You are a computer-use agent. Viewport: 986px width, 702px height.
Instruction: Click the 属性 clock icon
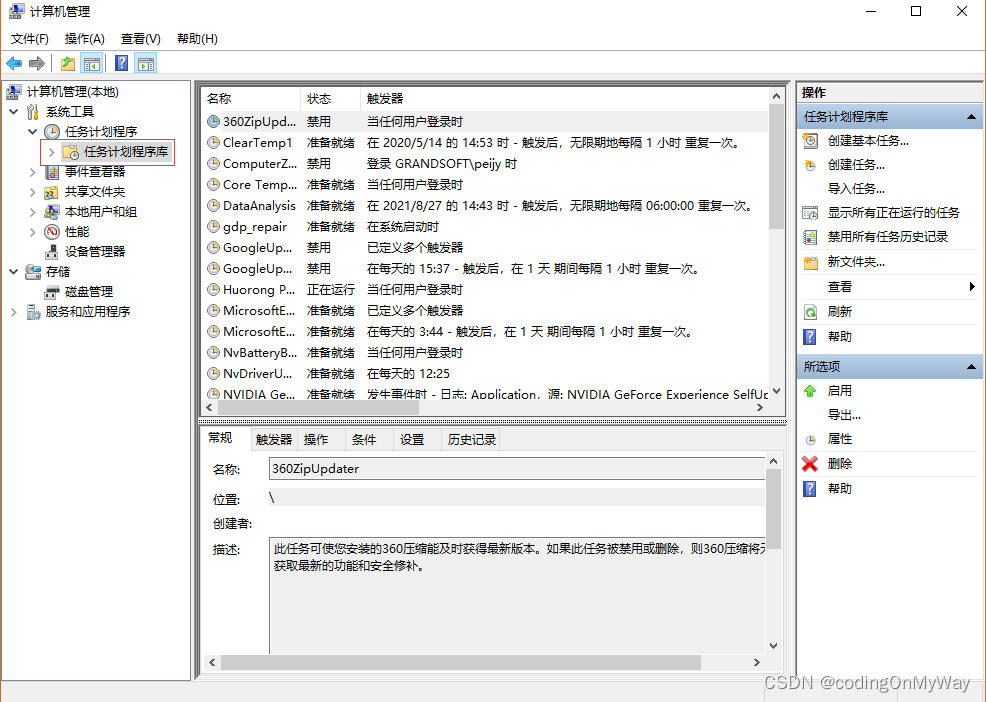[x=811, y=440]
